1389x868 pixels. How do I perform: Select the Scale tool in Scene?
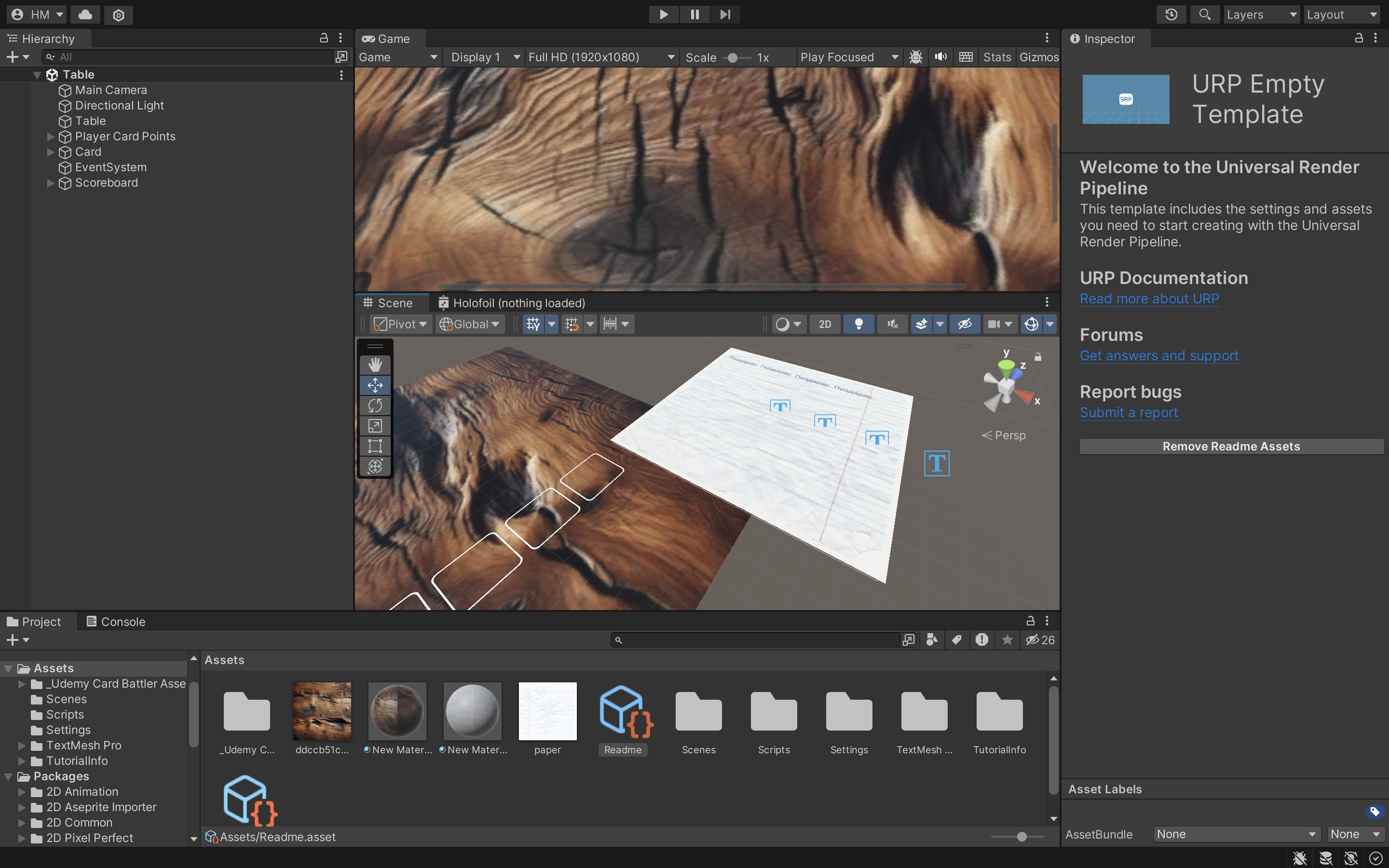tap(375, 426)
